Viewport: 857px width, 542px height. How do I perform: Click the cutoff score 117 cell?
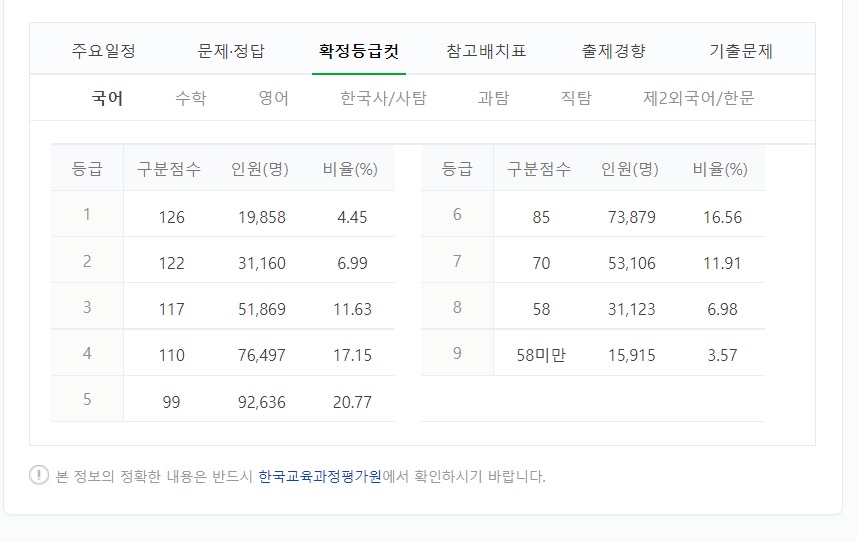[x=172, y=309]
